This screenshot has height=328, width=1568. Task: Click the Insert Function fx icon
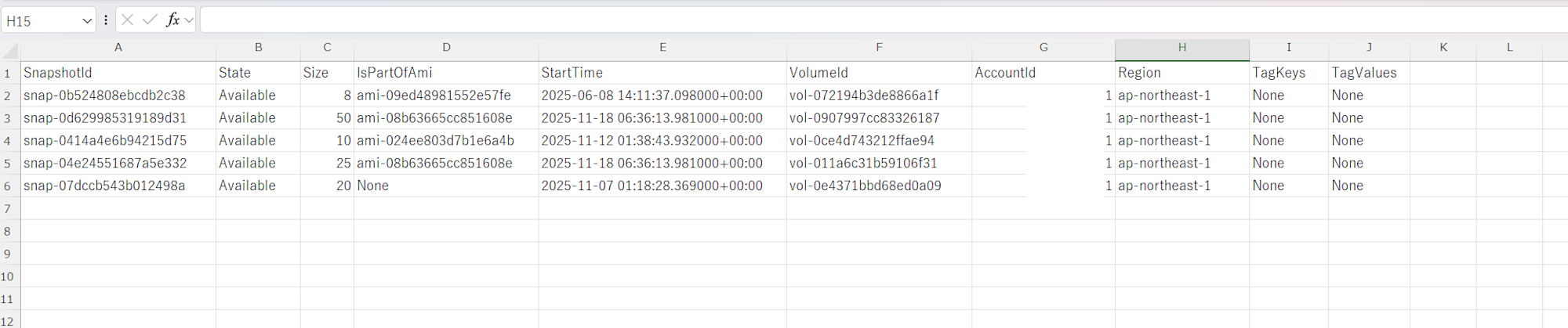coord(172,20)
